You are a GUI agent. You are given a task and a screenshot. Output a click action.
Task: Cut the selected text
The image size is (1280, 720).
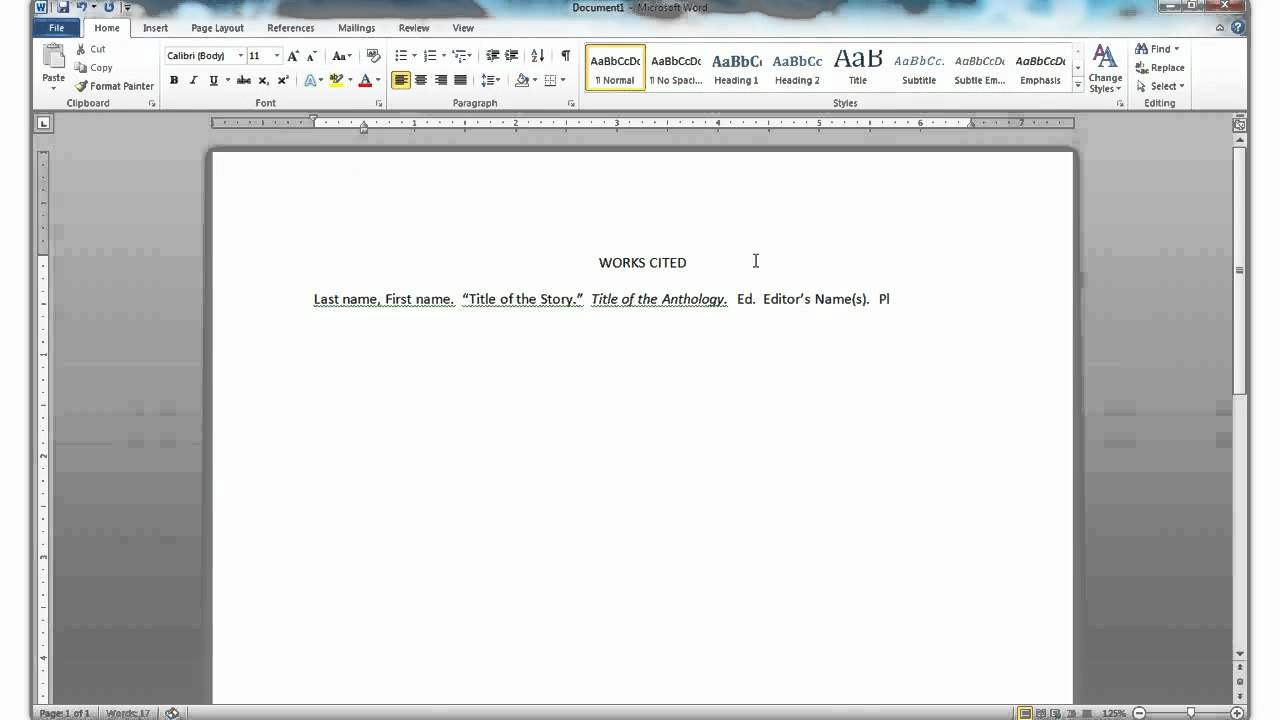point(90,49)
